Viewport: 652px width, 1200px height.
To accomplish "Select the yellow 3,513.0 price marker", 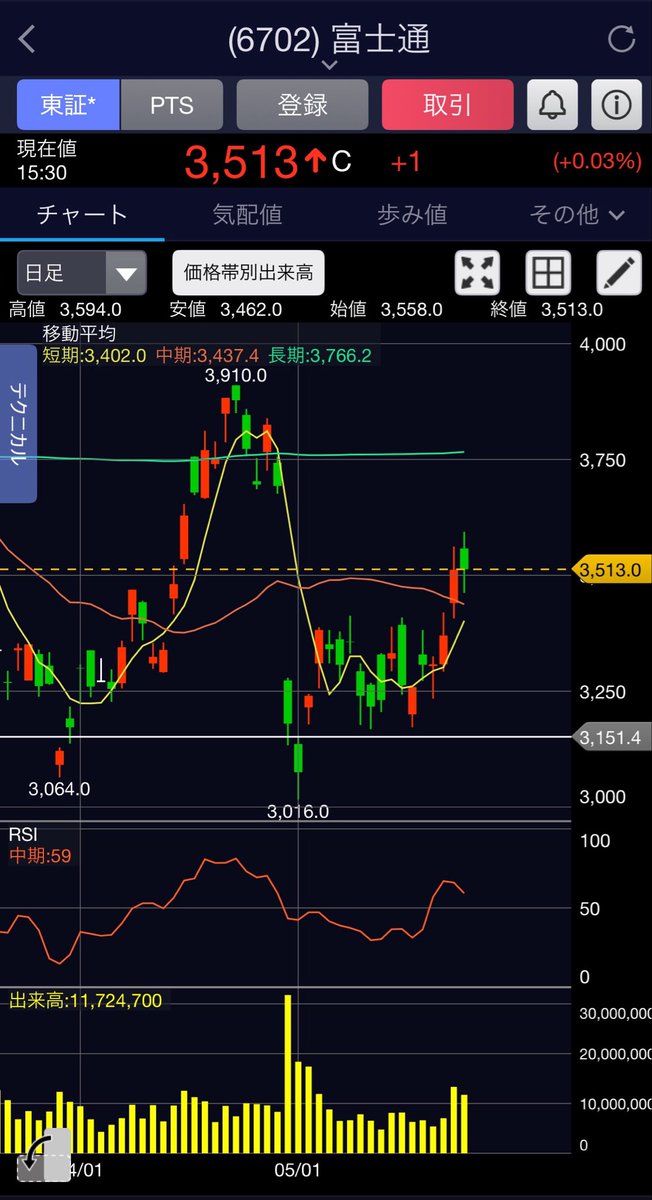I will pyautogui.click(x=610, y=570).
